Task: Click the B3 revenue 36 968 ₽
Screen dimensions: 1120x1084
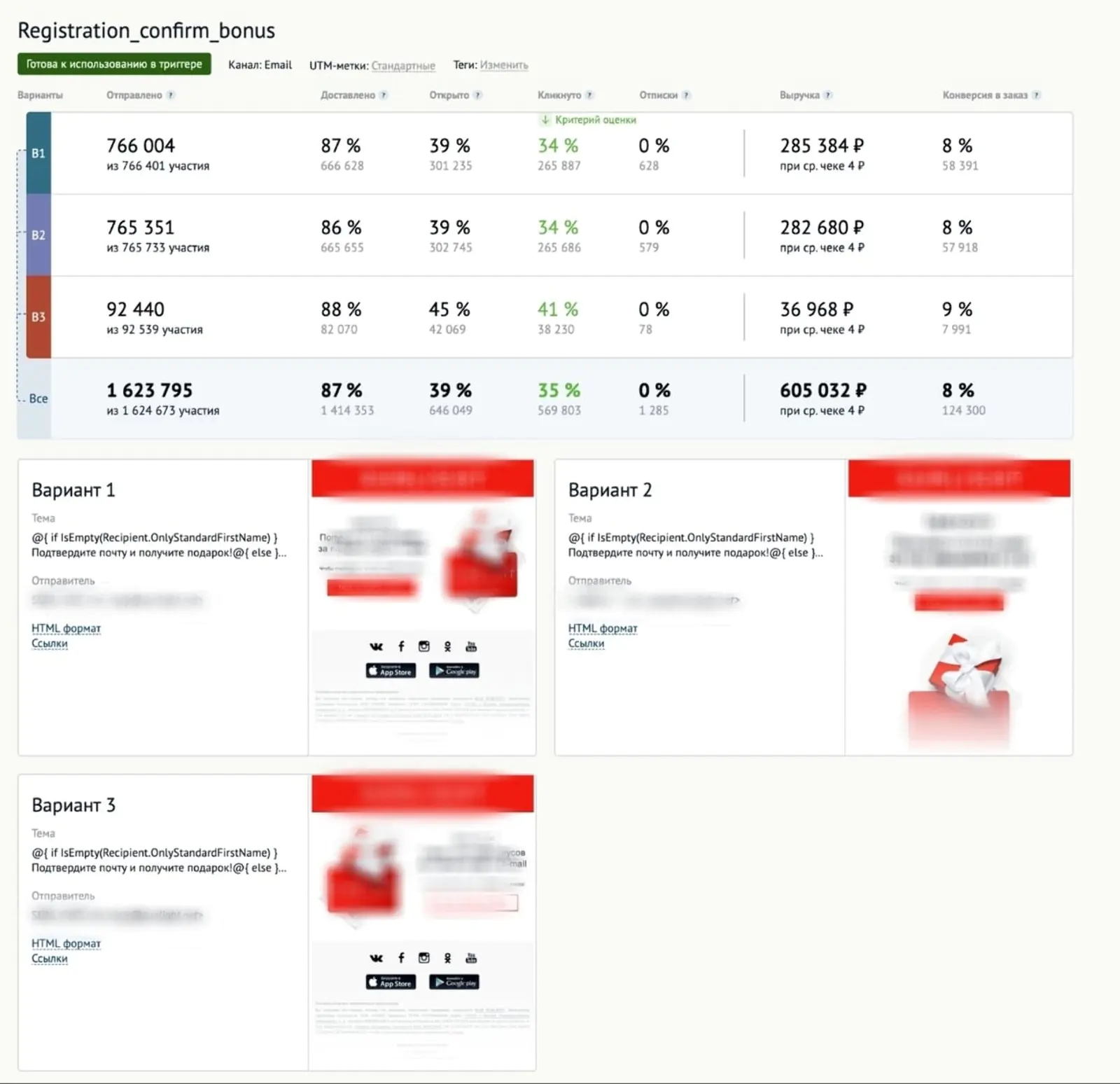Action: [817, 310]
